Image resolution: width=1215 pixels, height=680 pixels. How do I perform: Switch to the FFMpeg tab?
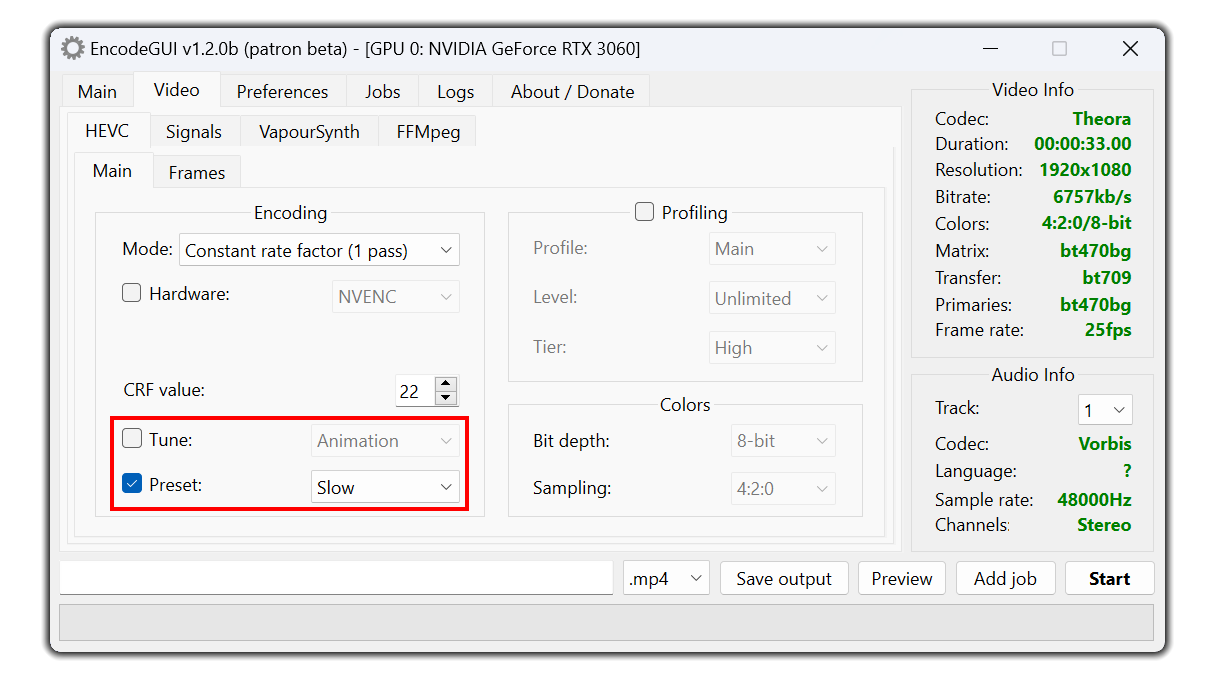pos(428,132)
